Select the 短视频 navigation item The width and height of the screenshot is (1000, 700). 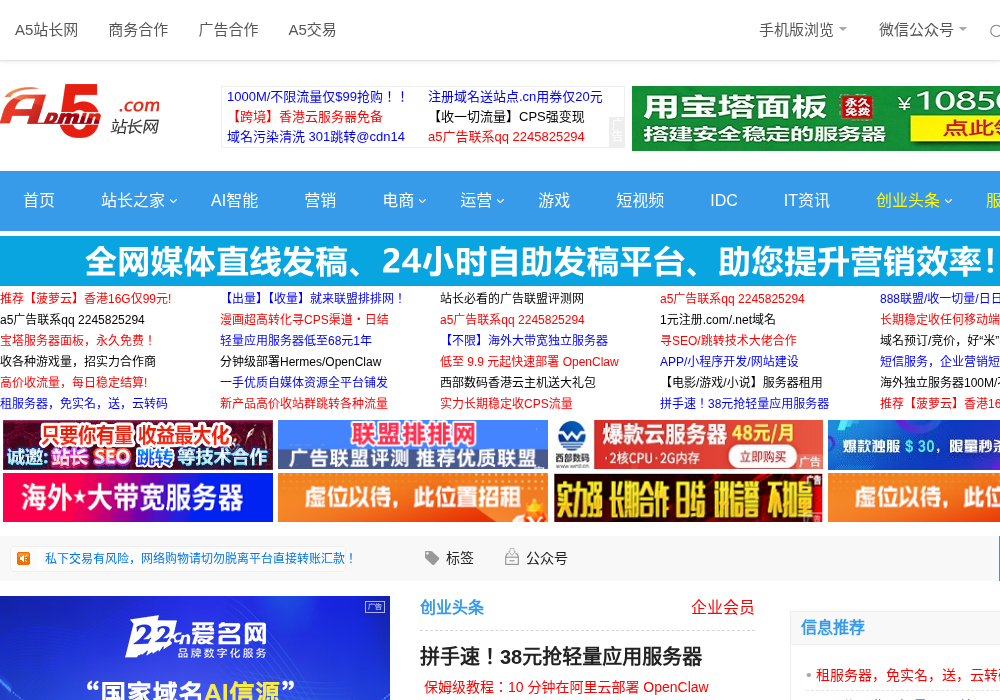[640, 200]
